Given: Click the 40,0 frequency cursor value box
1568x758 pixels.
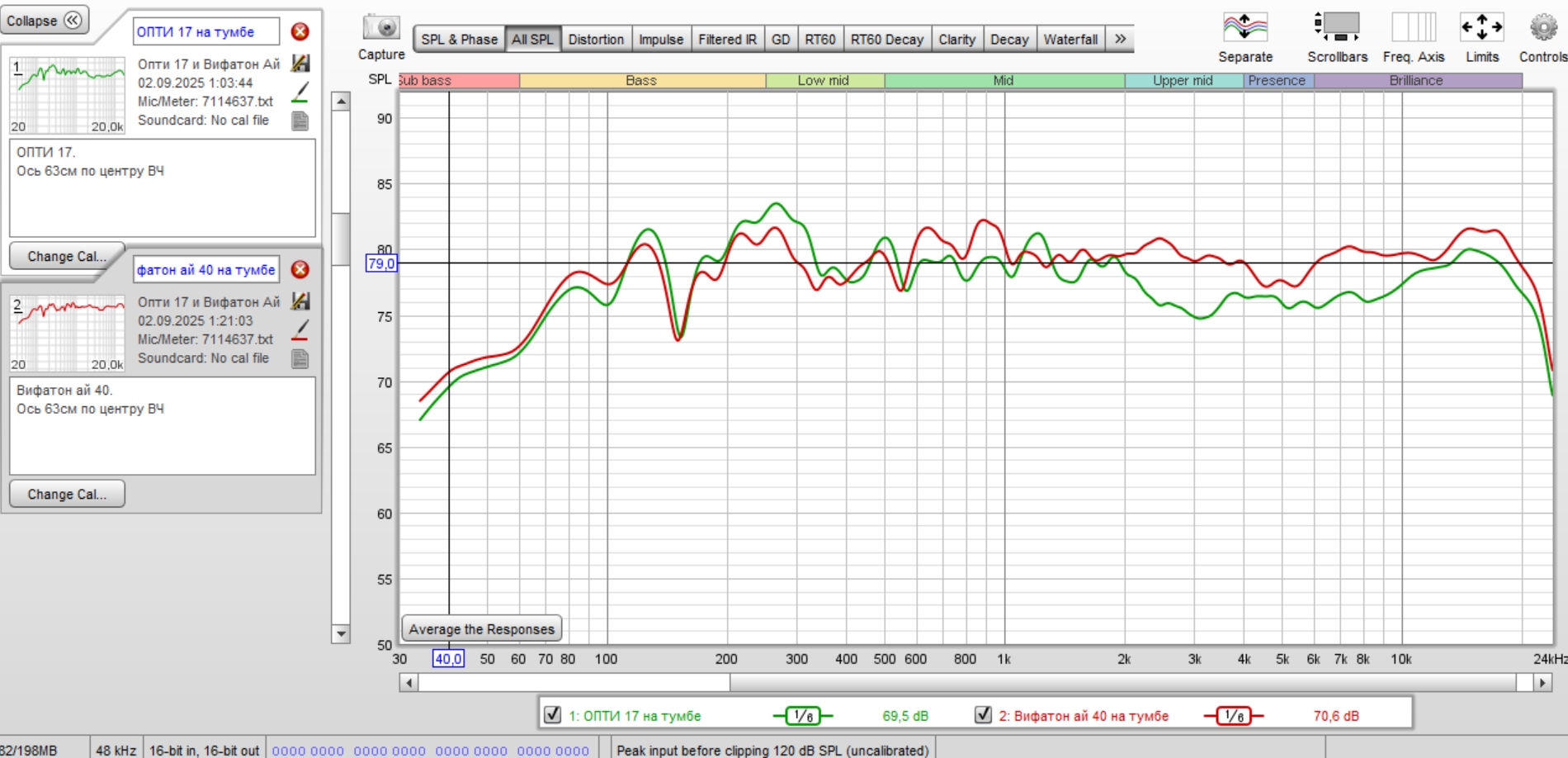Looking at the screenshot, I should (448, 659).
